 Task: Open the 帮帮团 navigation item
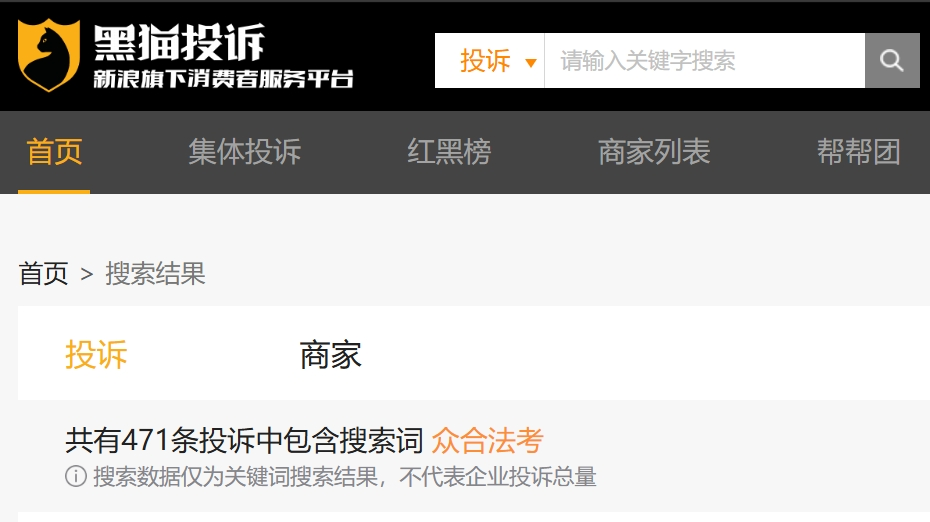858,152
